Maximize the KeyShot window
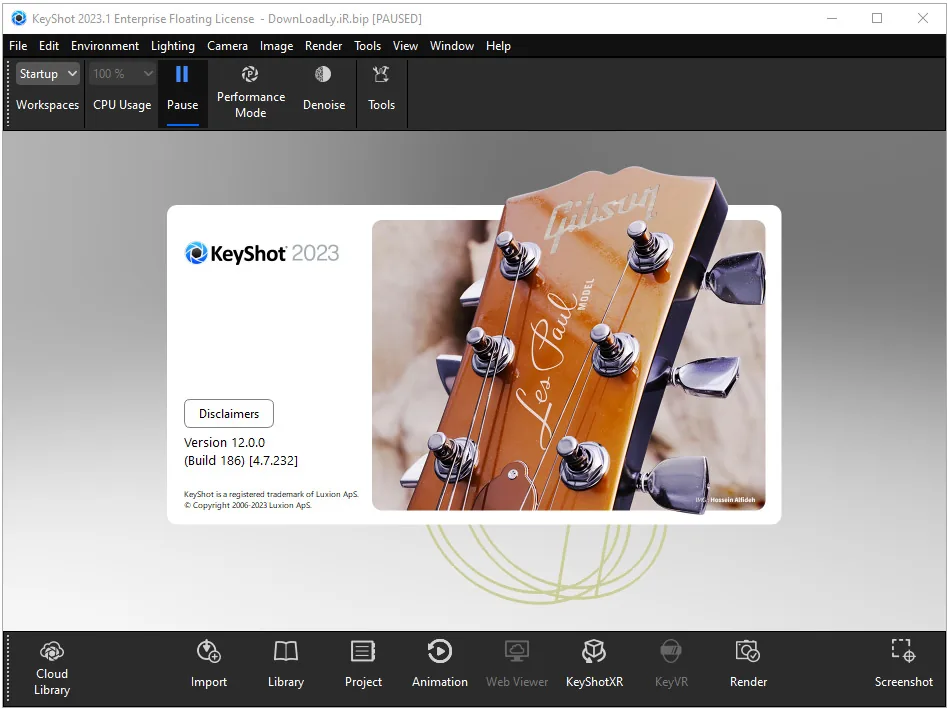Screen dimensions: 948x709 pos(877,18)
